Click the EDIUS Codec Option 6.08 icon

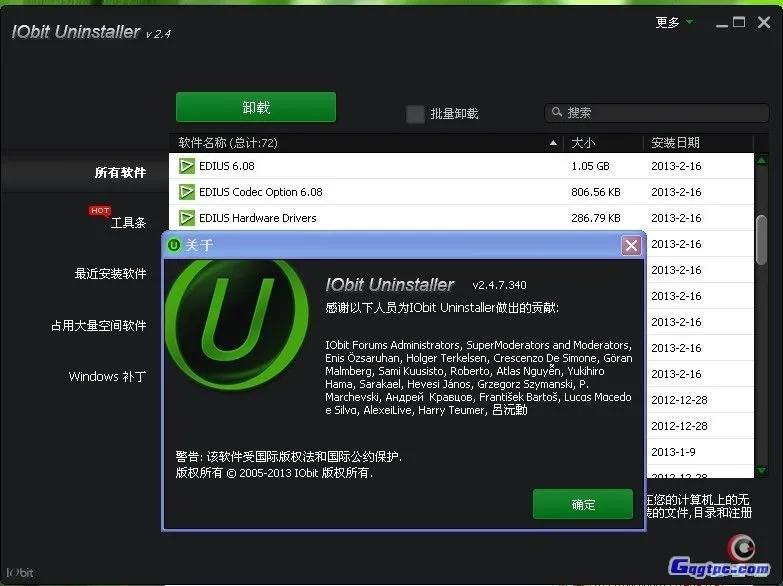click(186, 192)
